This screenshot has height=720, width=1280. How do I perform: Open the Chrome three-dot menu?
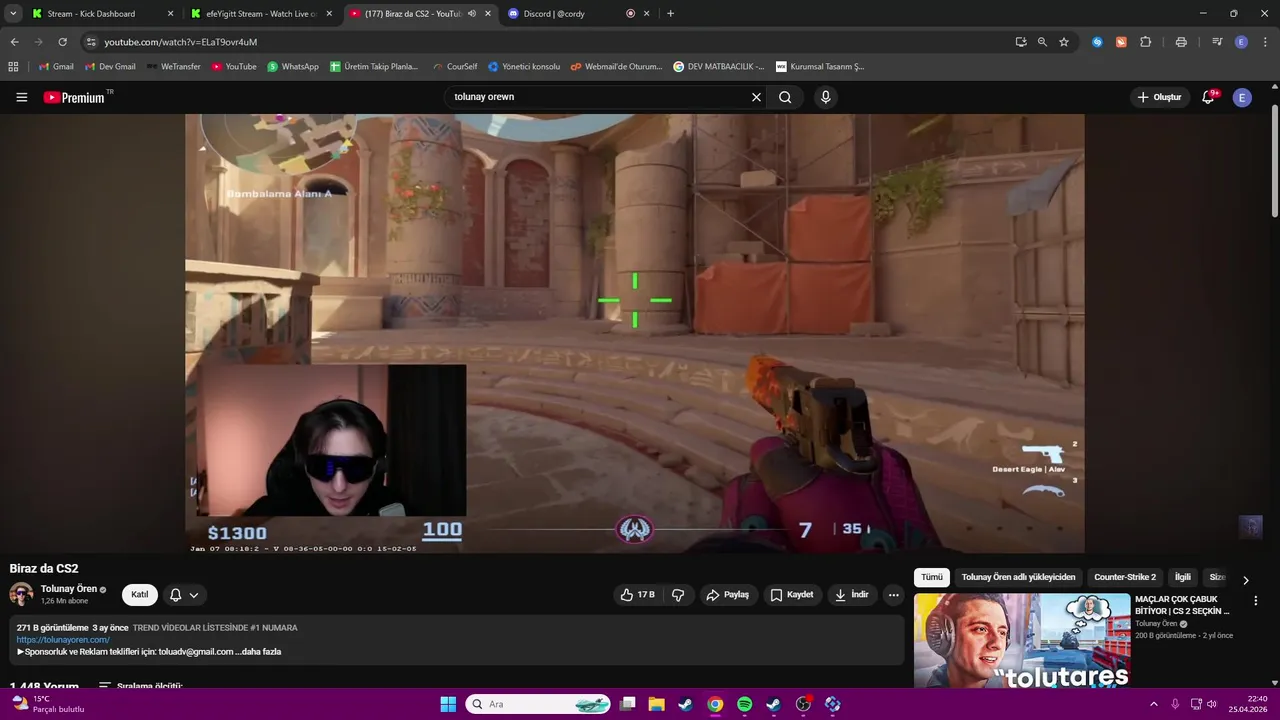[x=1265, y=42]
